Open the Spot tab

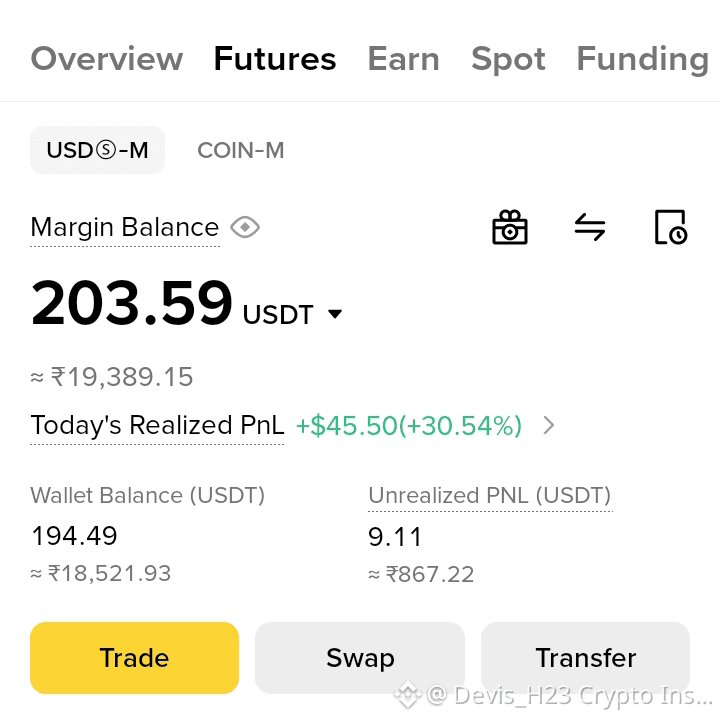(x=508, y=60)
